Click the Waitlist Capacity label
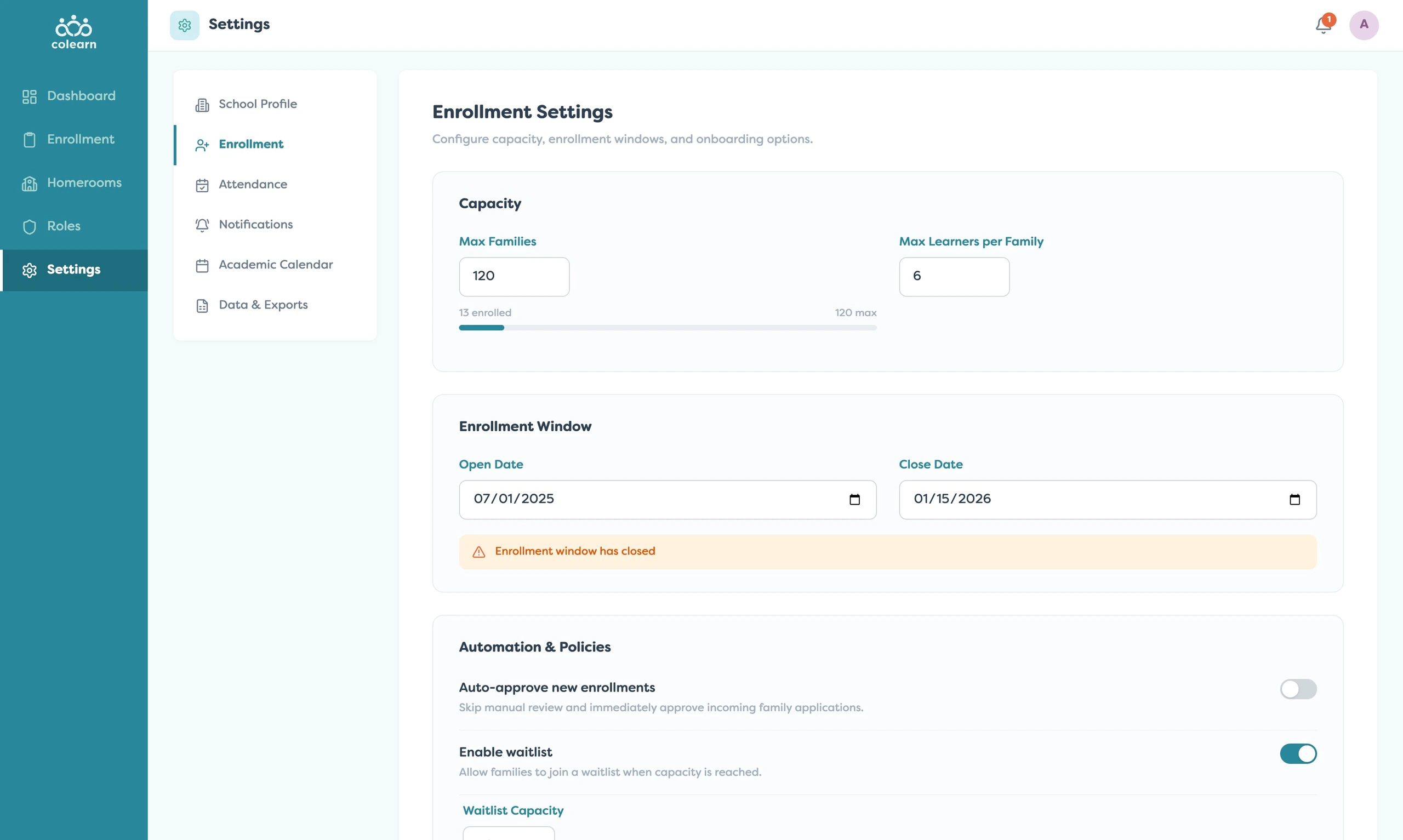This screenshot has height=840, width=1403. click(x=513, y=810)
